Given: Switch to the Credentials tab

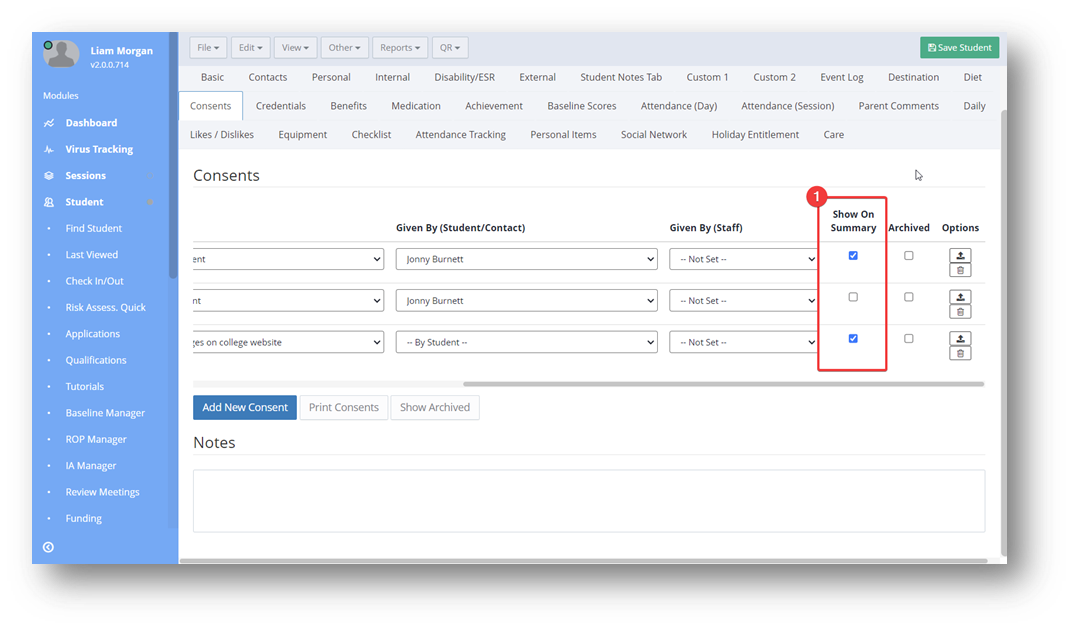Looking at the screenshot, I should [x=280, y=106].
